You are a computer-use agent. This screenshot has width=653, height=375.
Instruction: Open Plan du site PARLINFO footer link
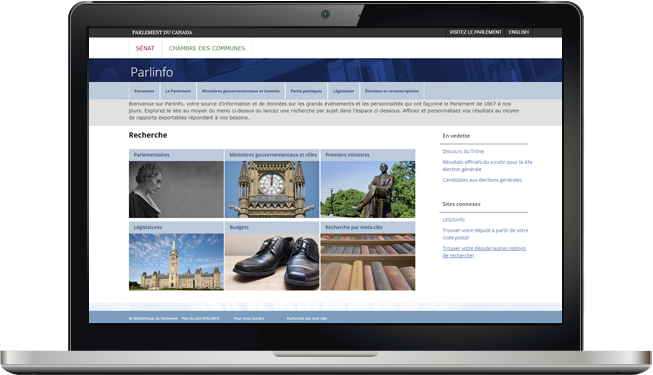(x=200, y=318)
